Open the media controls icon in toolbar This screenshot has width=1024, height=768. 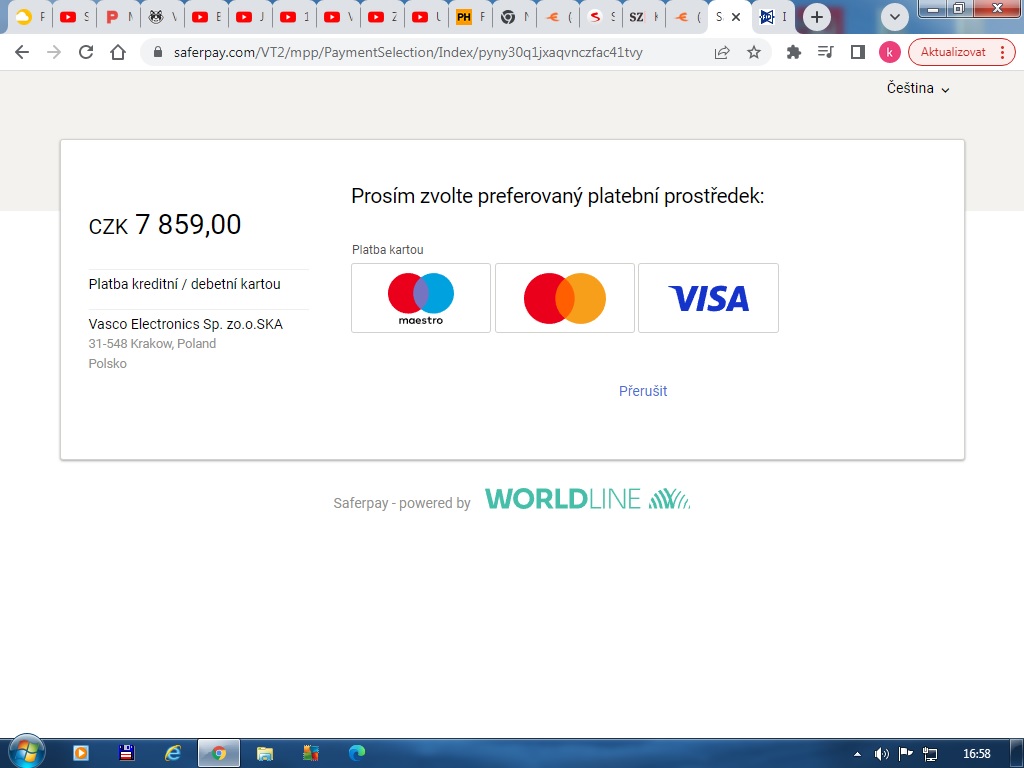(x=825, y=52)
